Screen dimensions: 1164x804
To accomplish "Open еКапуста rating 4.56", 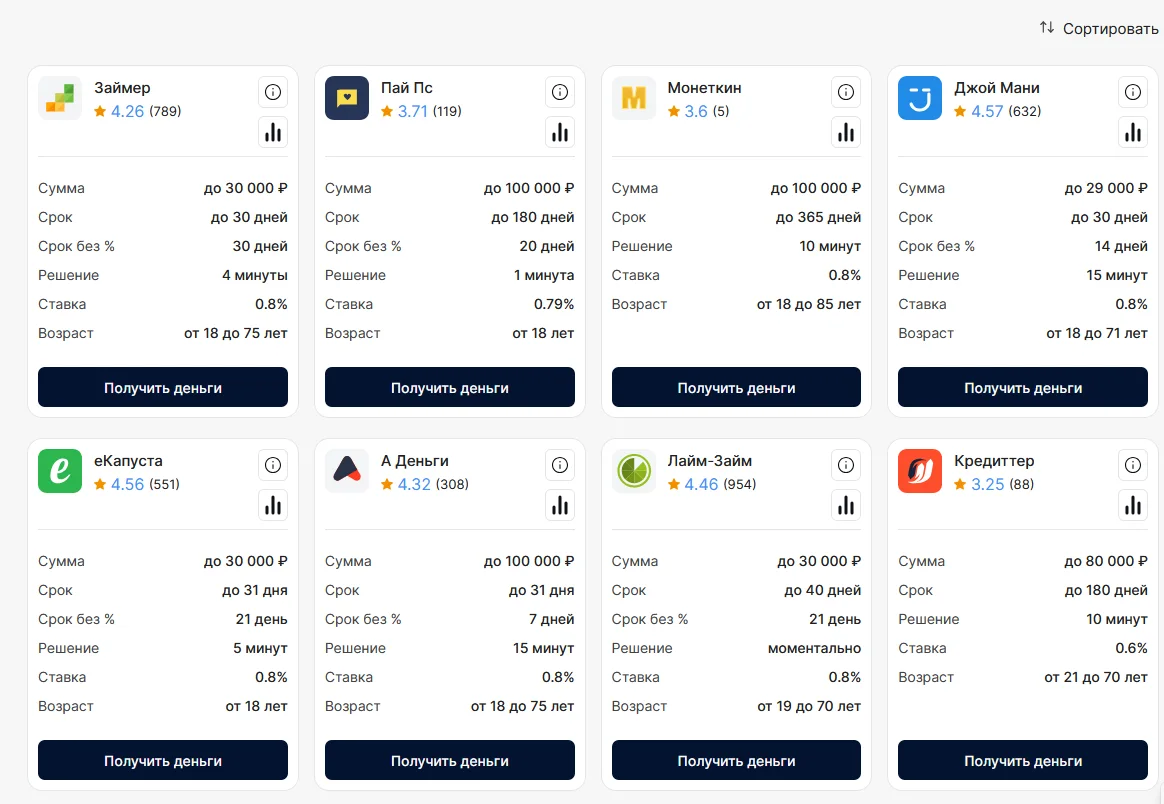I will [x=127, y=484].
